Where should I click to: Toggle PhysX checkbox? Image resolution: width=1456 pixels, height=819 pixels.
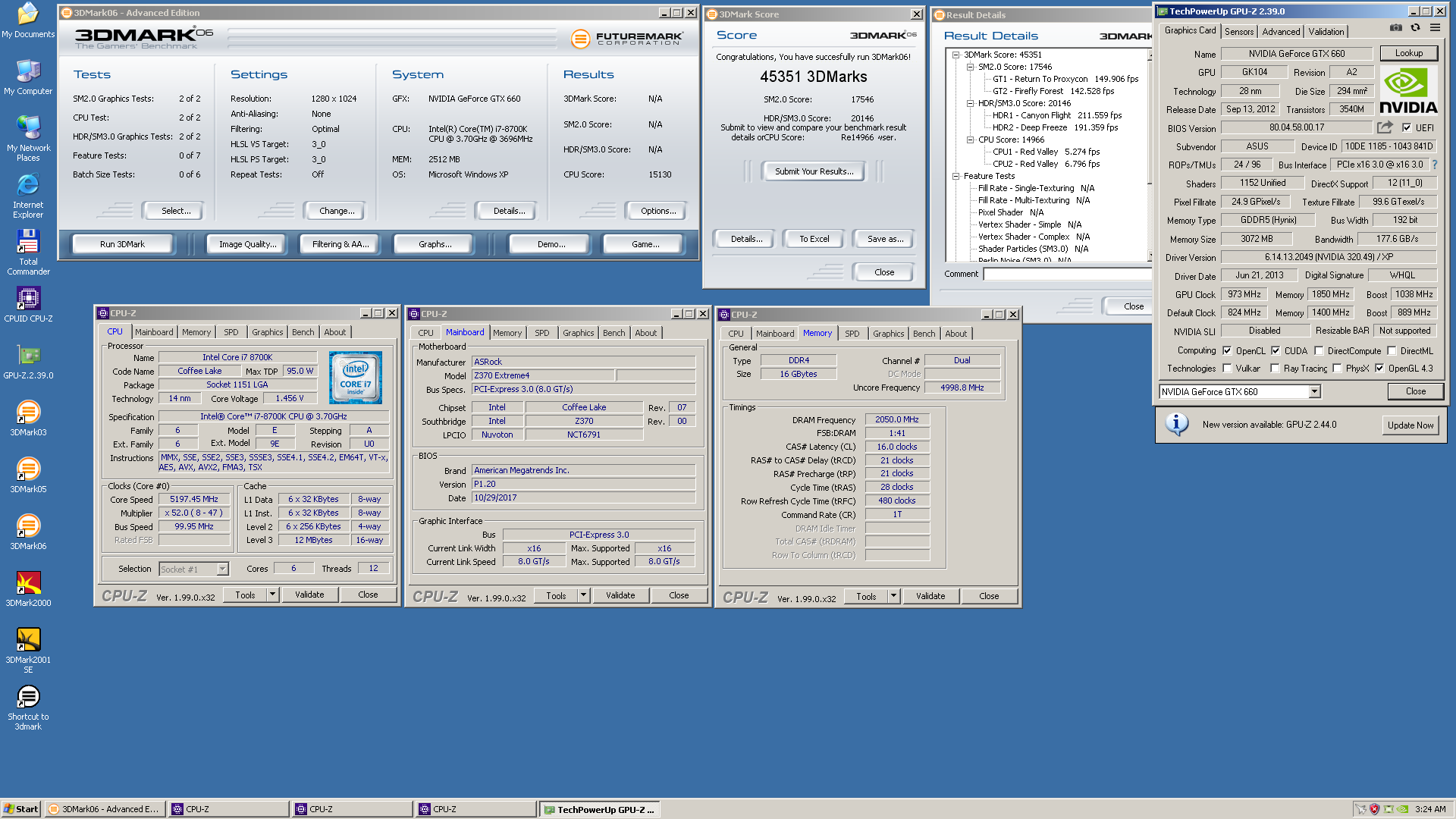1337,369
